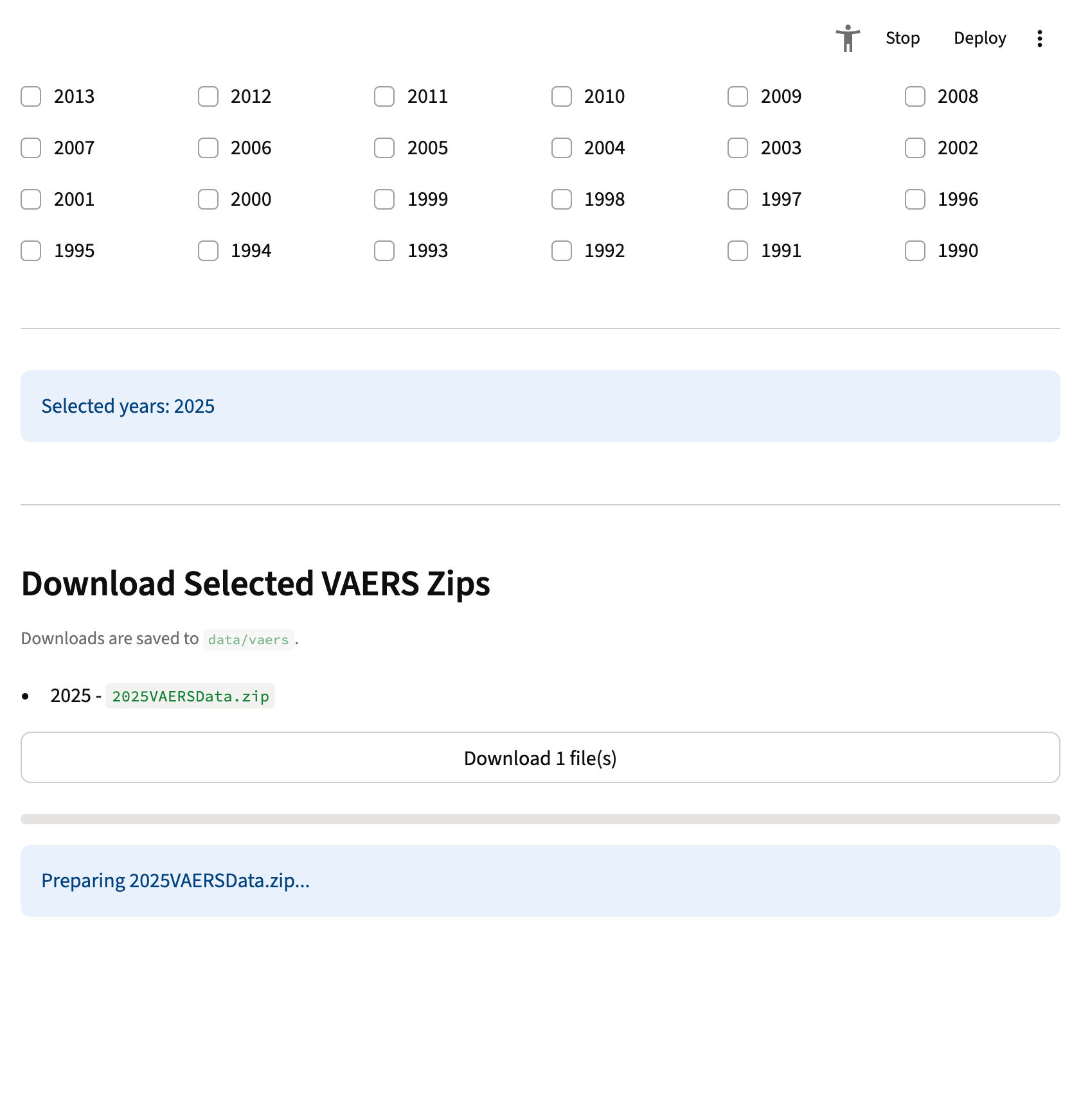The height and width of the screenshot is (1120, 1081).
Task: Stop the running Streamlit app
Action: coord(902,39)
